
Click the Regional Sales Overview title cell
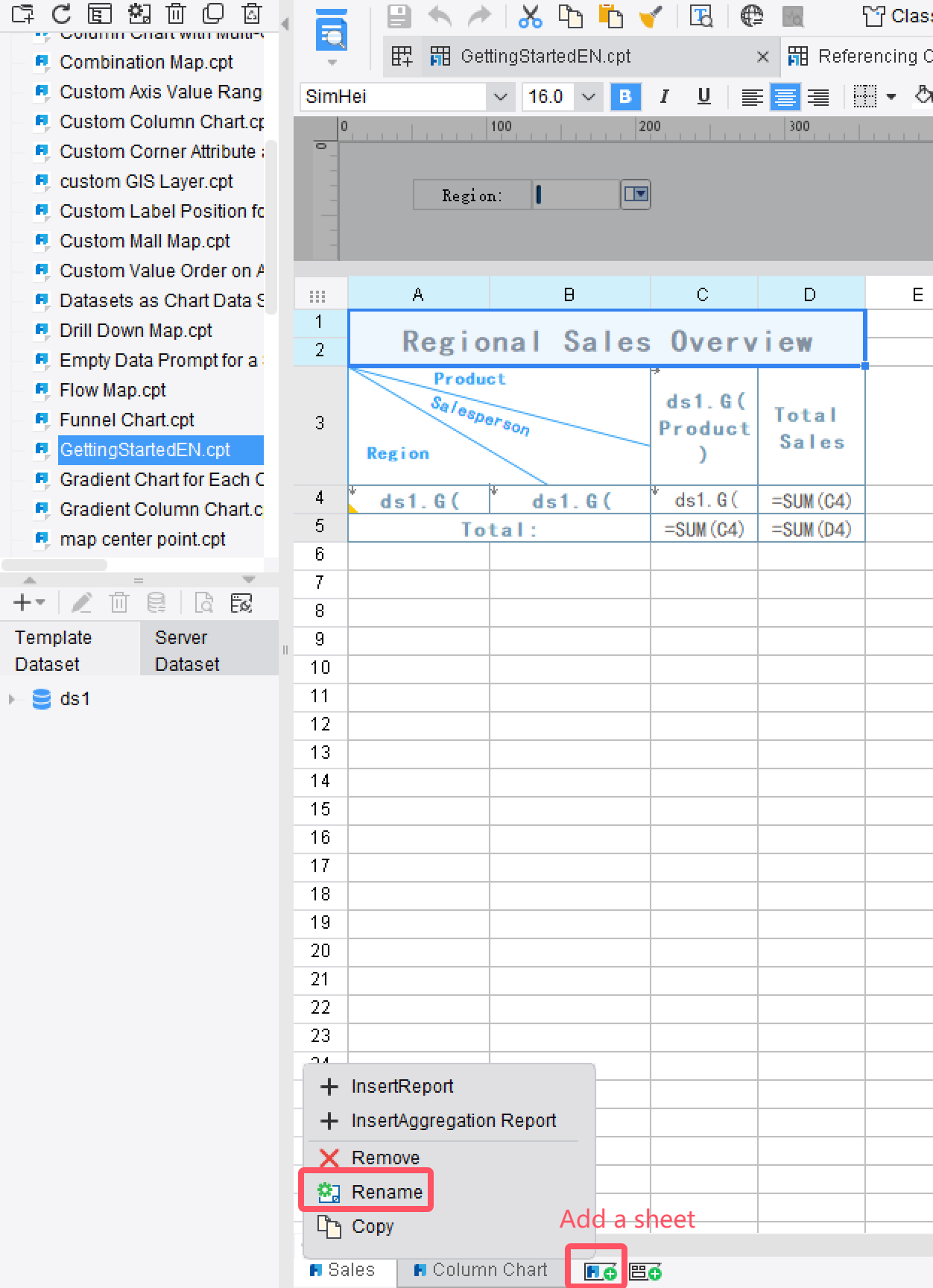[x=607, y=338]
